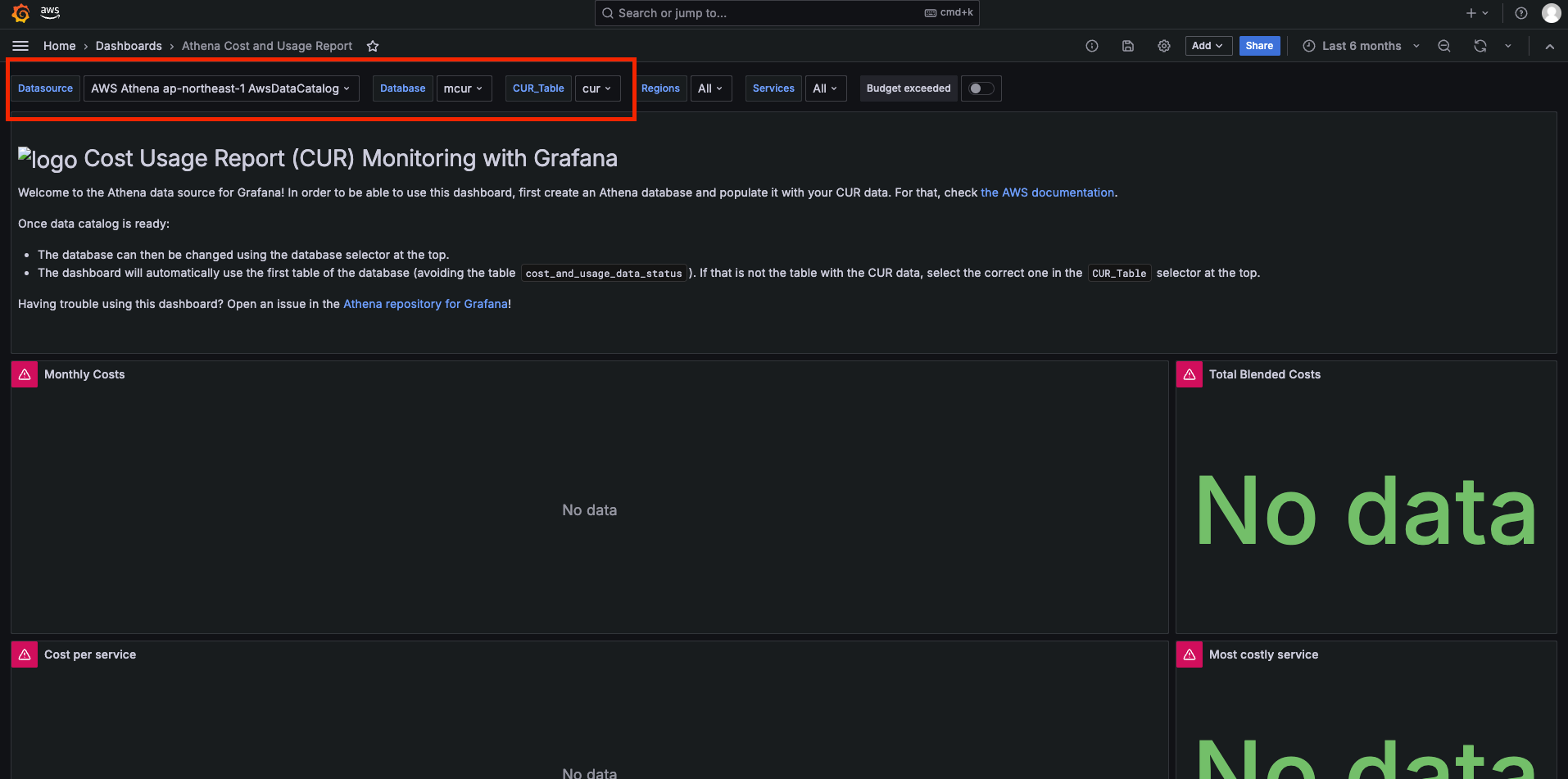The height and width of the screenshot is (779, 1568).
Task: Show Most costly service panel error alert
Action: [1190, 654]
